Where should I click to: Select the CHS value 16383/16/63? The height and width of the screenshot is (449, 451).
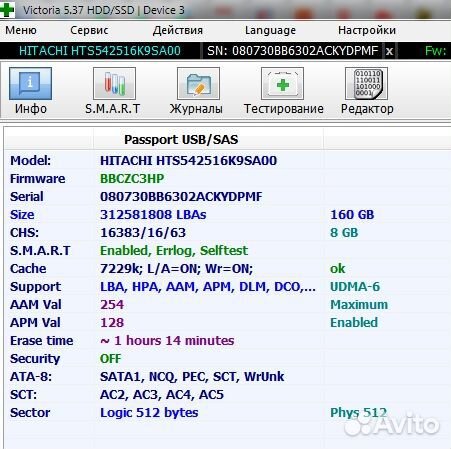[x=143, y=233]
